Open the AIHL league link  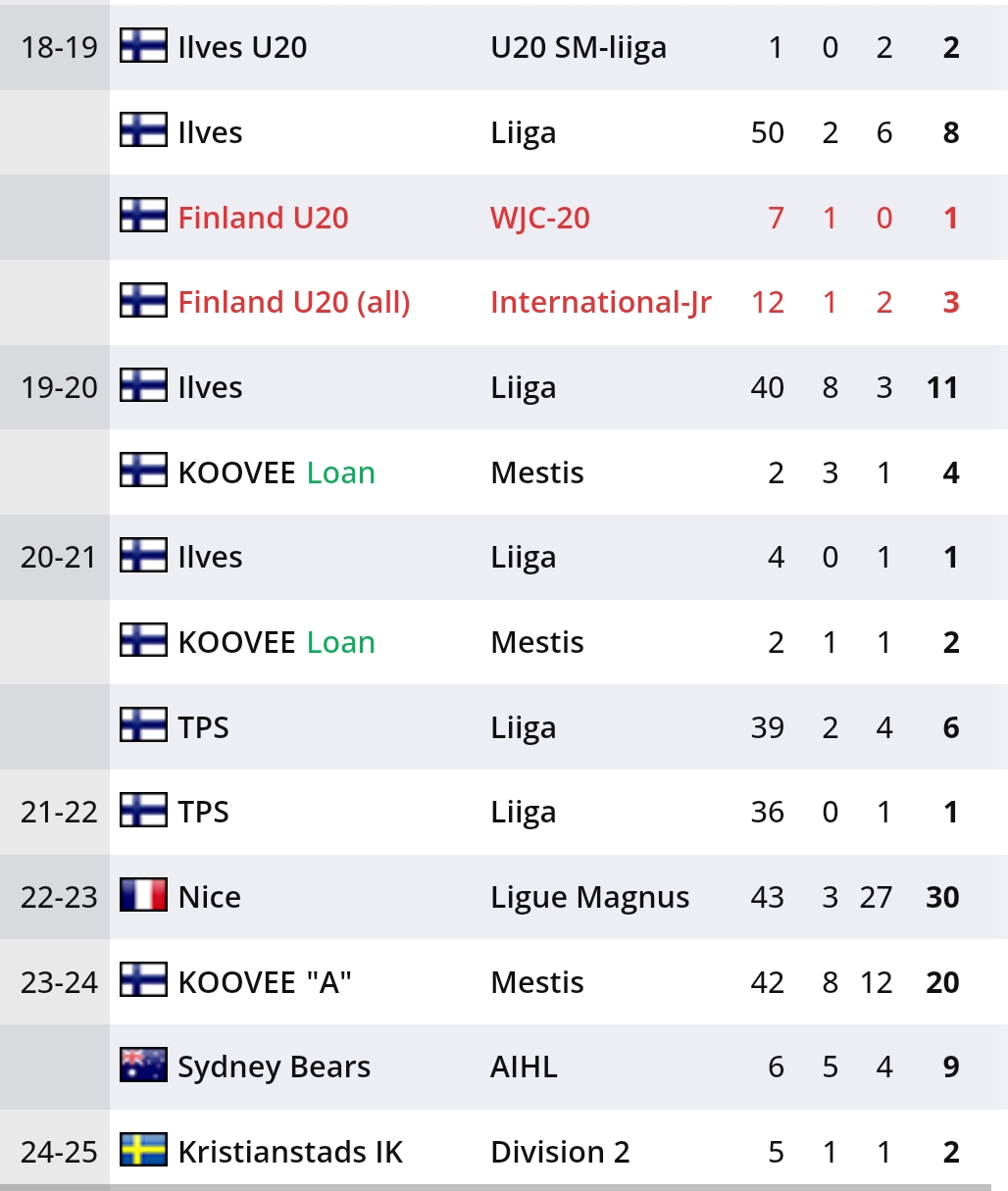click(x=524, y=1067)
